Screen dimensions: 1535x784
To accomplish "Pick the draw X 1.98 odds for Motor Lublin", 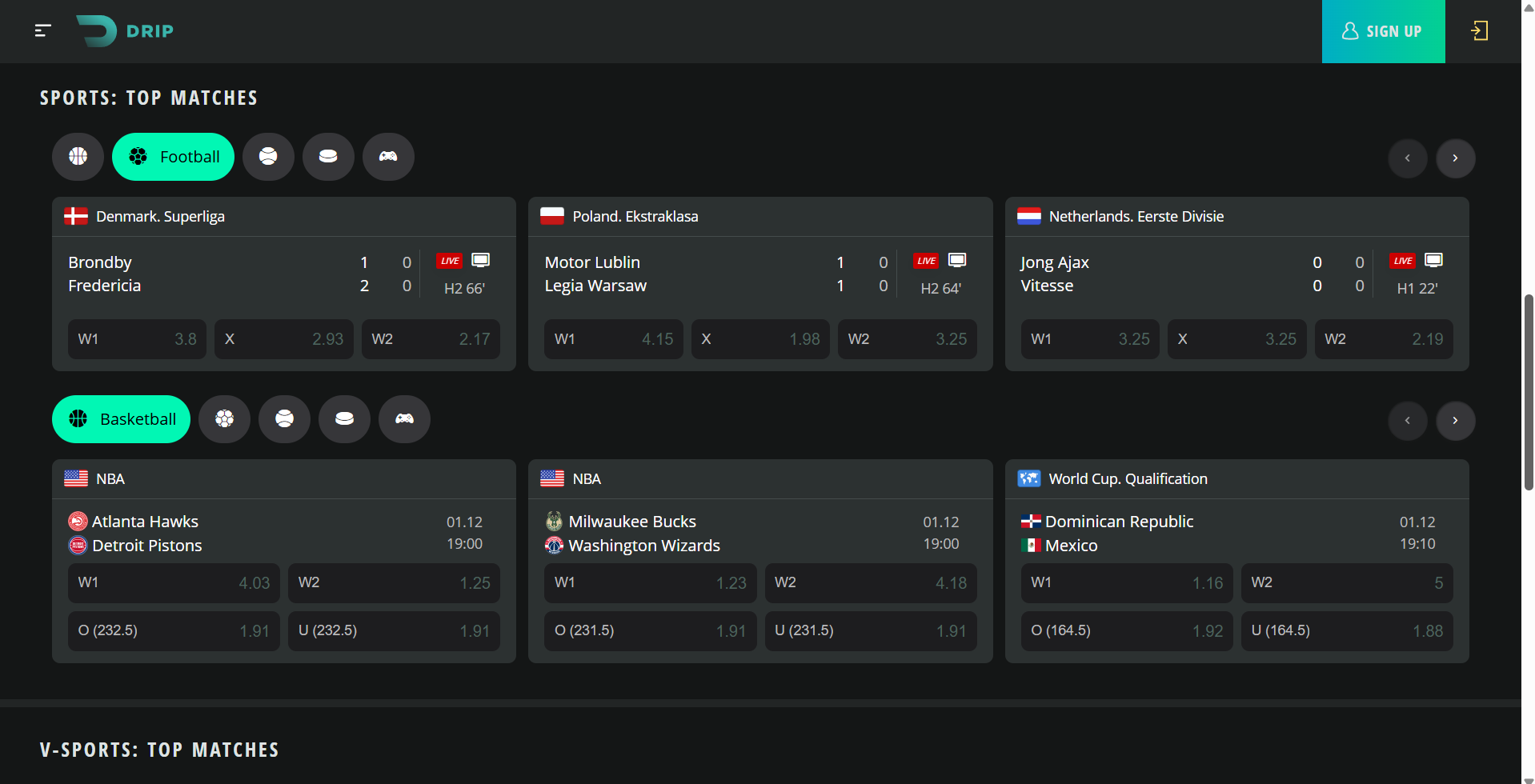I will [x=759, y=339].
